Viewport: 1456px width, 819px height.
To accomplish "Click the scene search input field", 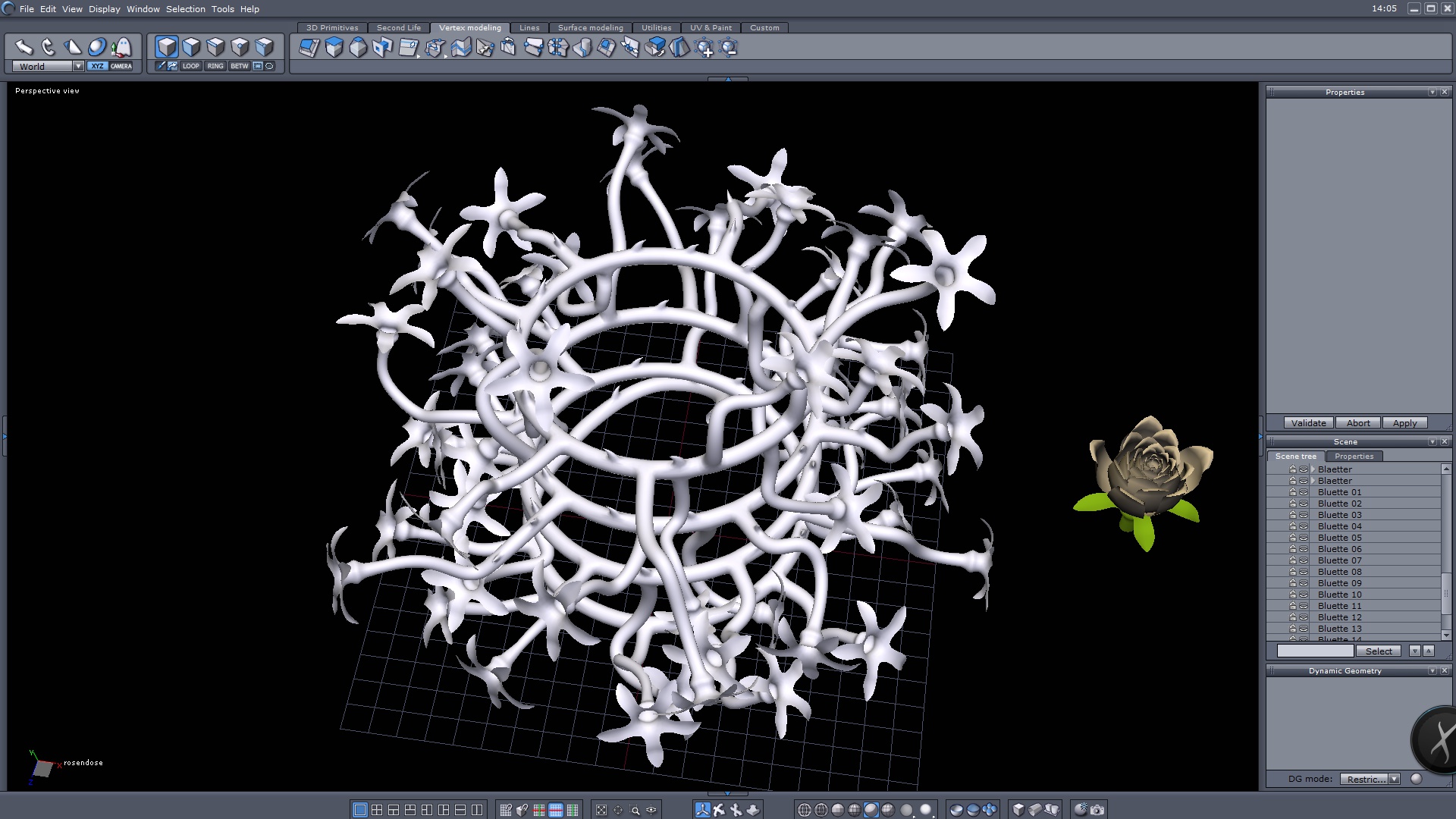I will [x=1315, y=651].
